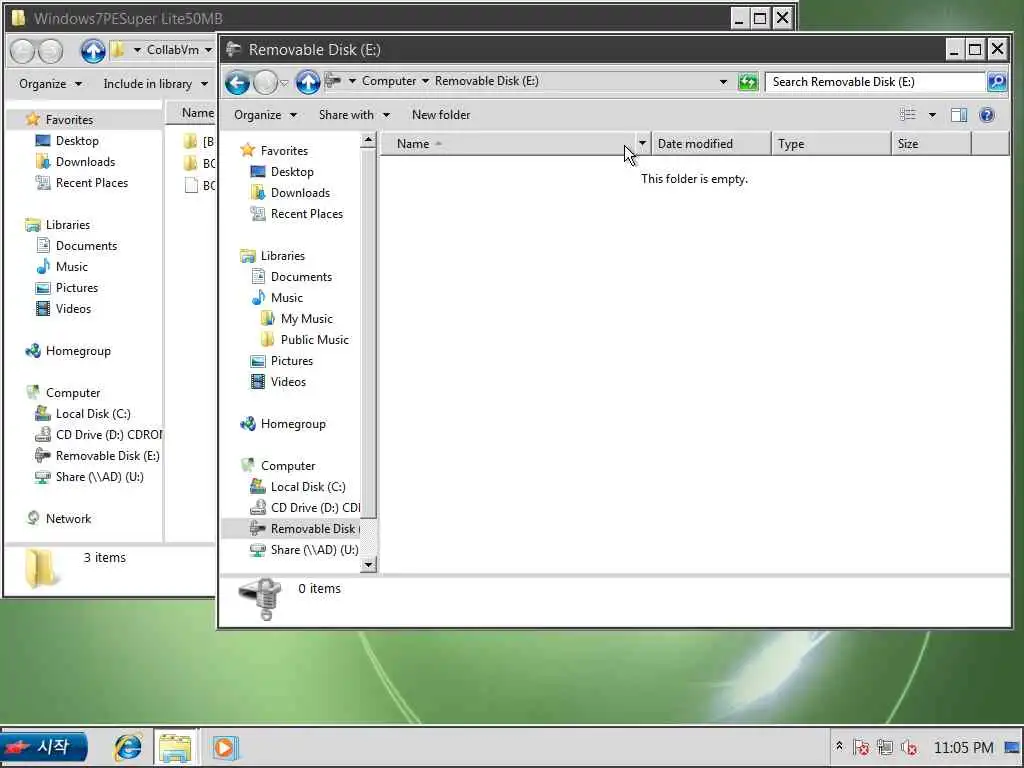Open Share (\\AD) (U:) in Windows7PESuper sidebar
Image resolution: width=1024 pixels, height=768 pixels.
pyautogui.click(x=99, y=477)
